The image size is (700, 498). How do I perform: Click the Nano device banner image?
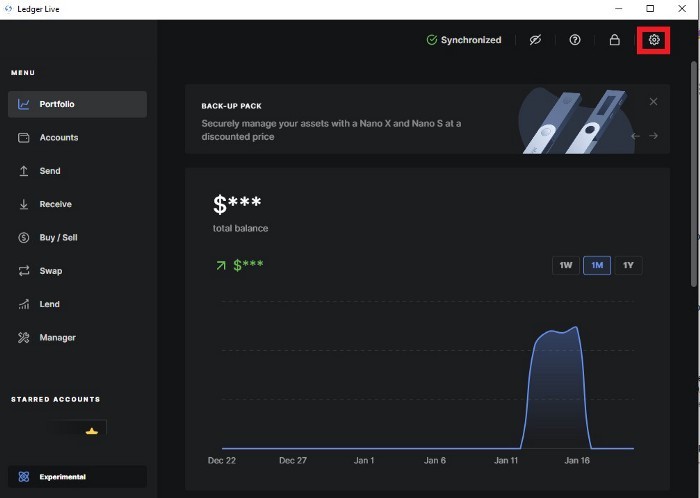(576, 121)
